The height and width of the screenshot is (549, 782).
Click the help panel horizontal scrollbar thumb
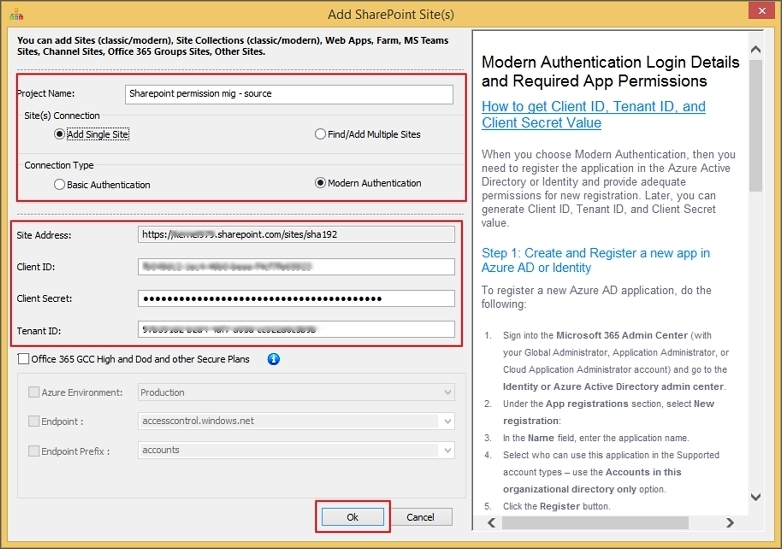pos(595,523)
